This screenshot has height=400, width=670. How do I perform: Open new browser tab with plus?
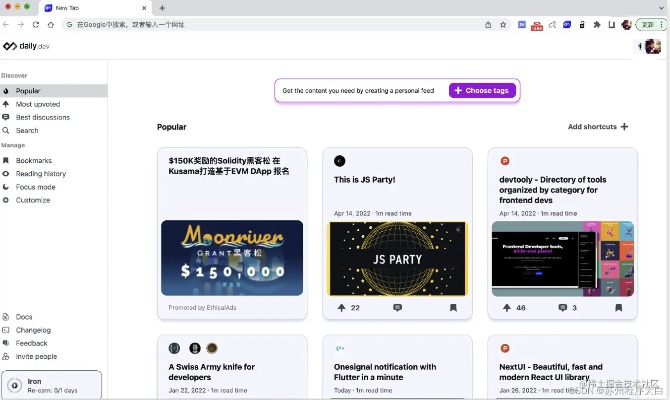(x=162, y=8)
